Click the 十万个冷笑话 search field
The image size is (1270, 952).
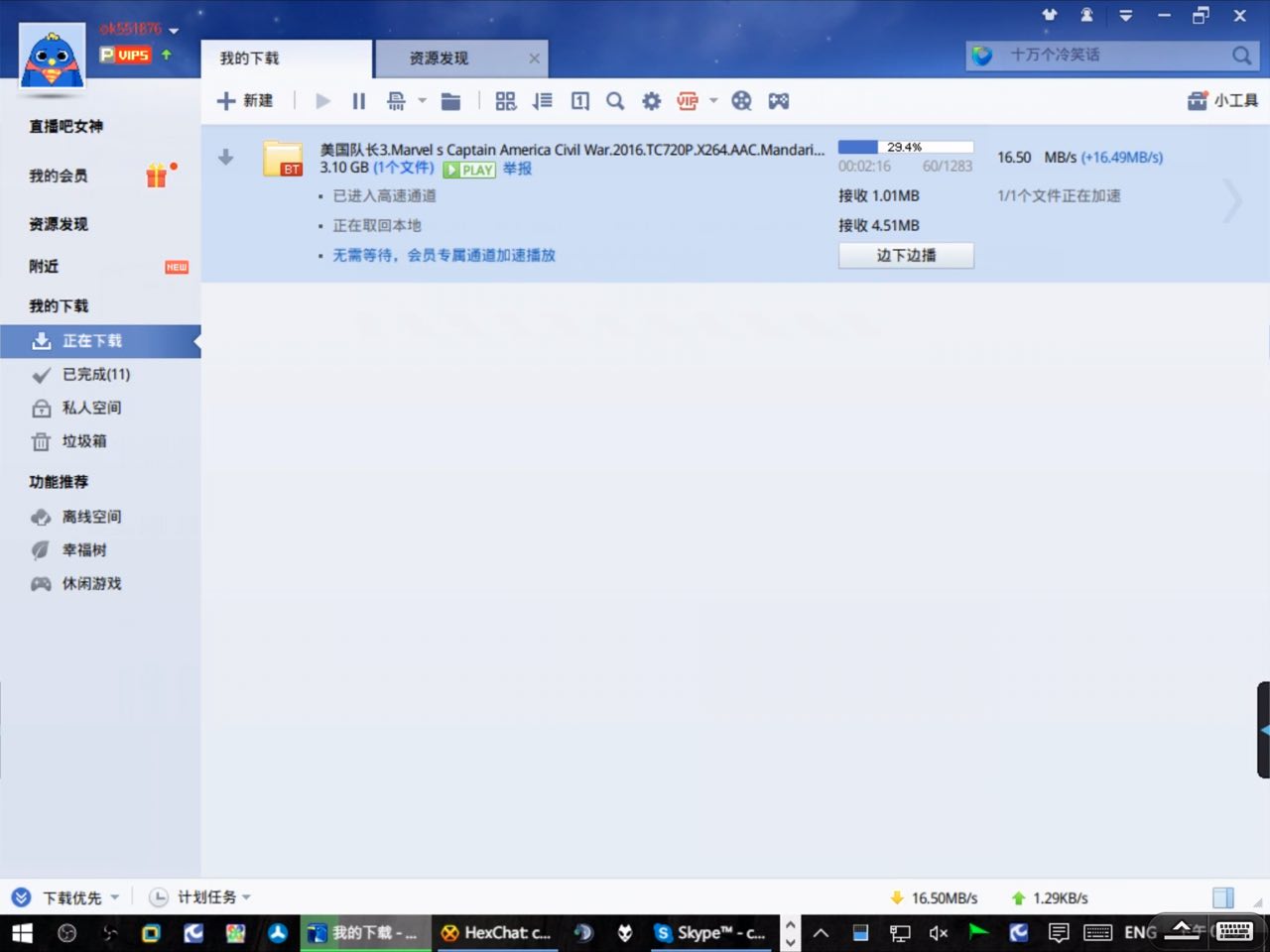[1111, 56]
